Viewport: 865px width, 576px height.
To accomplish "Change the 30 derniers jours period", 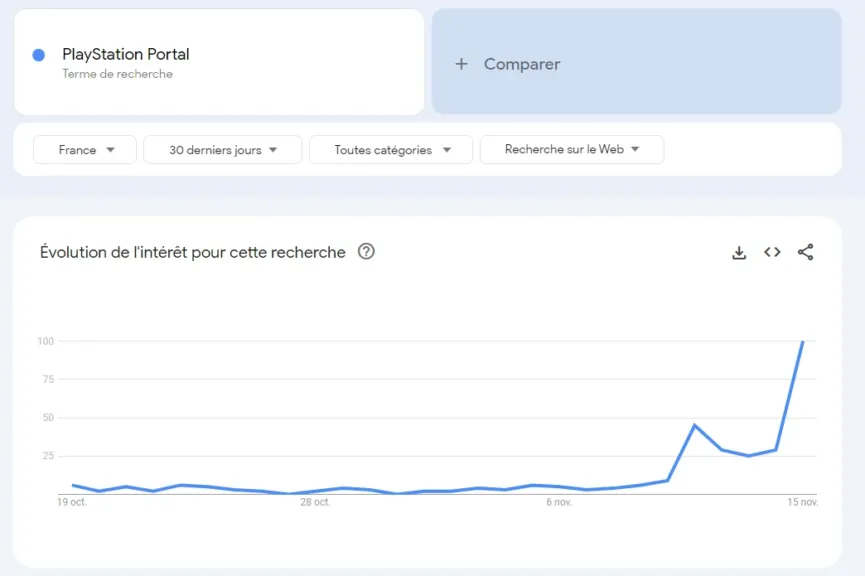I will point(223,150).
